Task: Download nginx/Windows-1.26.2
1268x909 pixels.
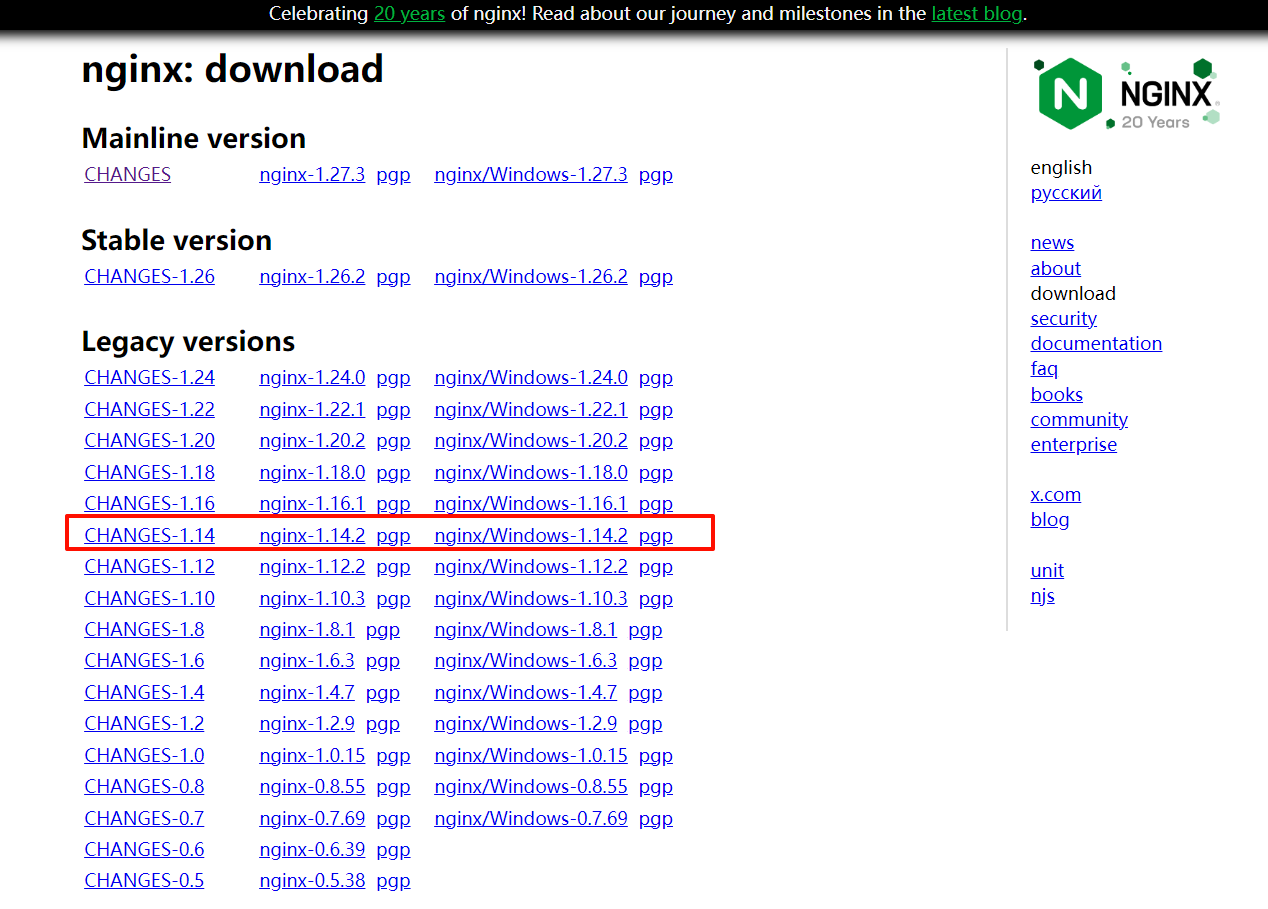Action: (x=531, y=276)
